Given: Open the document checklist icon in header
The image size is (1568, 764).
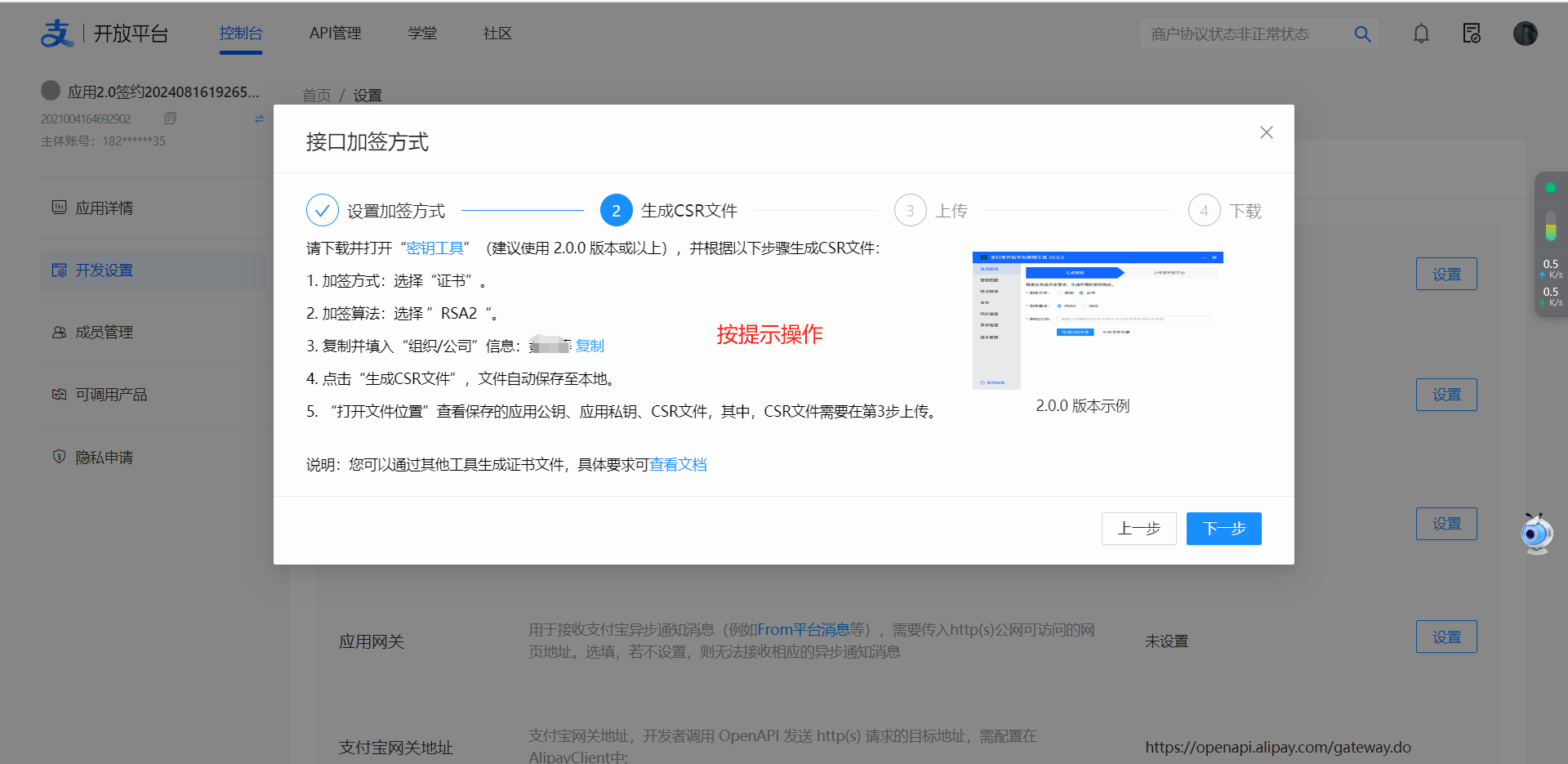Looking at the screenshot, I should coord(1472,34).
